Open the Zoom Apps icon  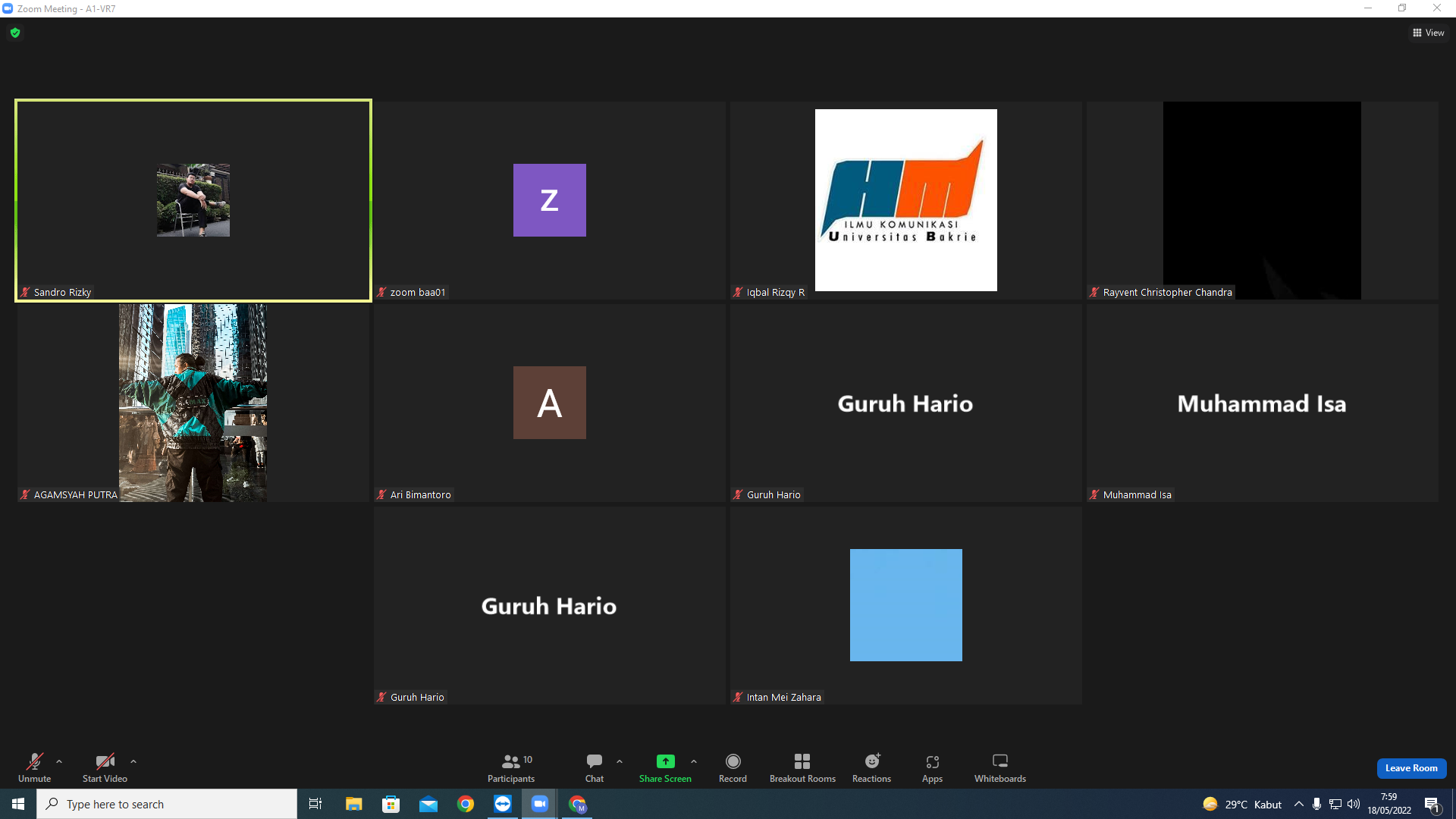(932, 767)
